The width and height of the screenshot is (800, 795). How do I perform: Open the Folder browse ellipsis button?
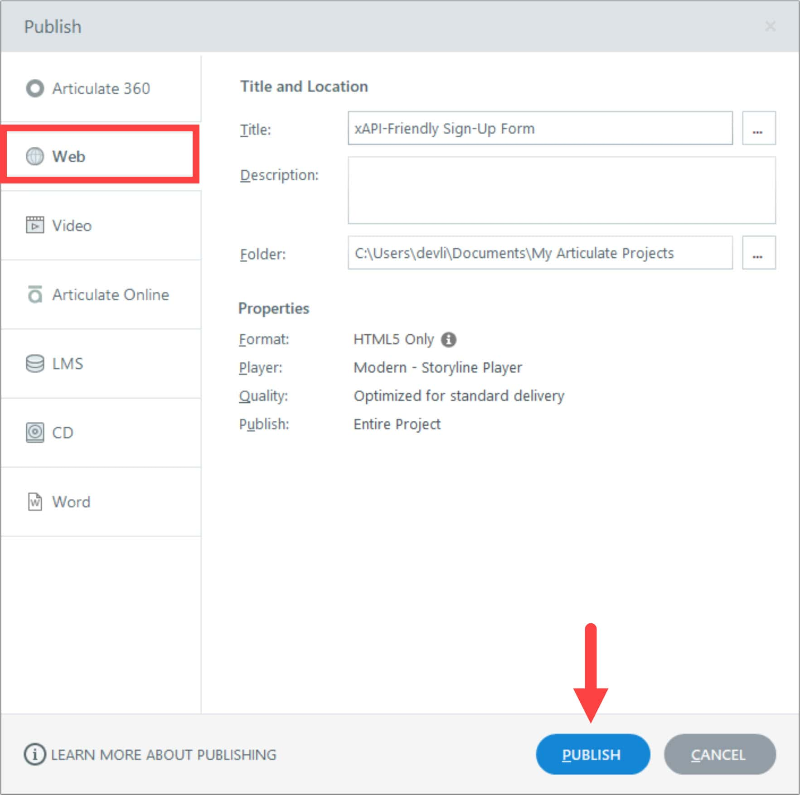tap(759, 253)
